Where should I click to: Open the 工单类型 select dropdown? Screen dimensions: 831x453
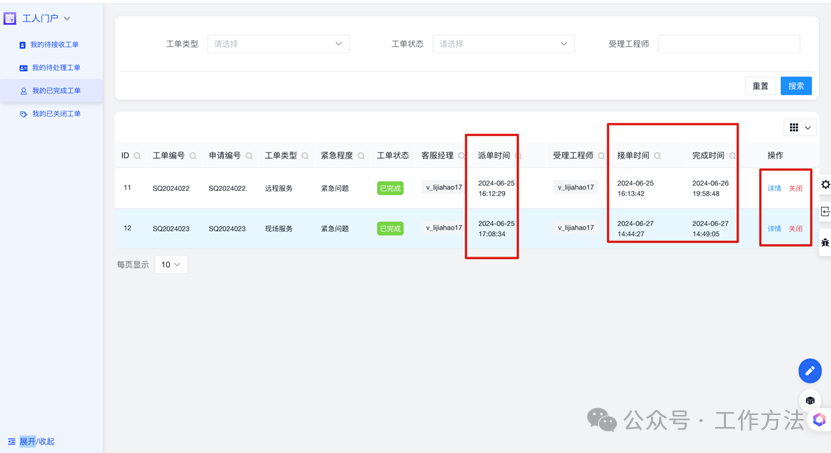[x=278, y=44]
